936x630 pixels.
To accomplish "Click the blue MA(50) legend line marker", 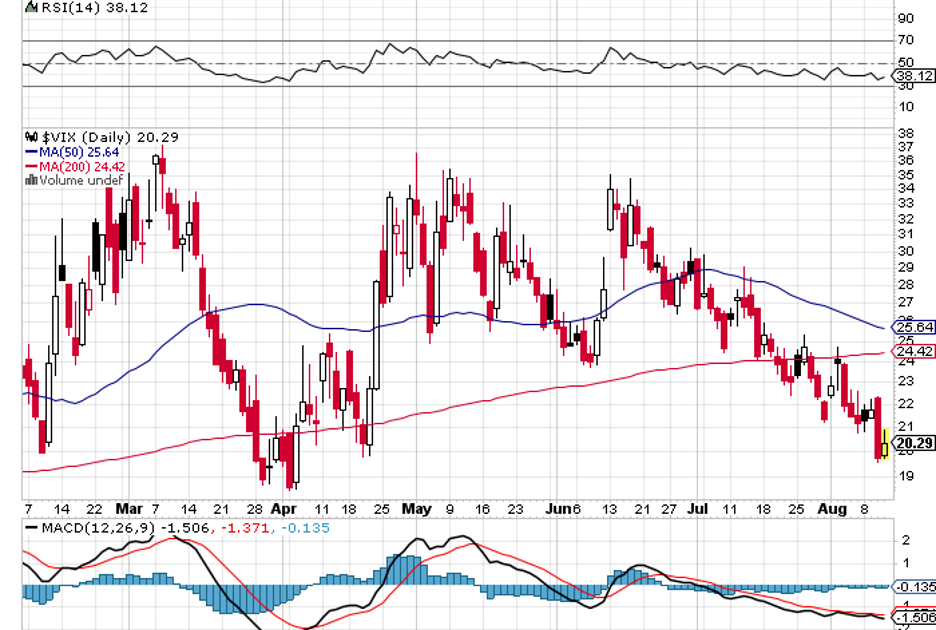I will pyautogui.click(x=30, y=151).
